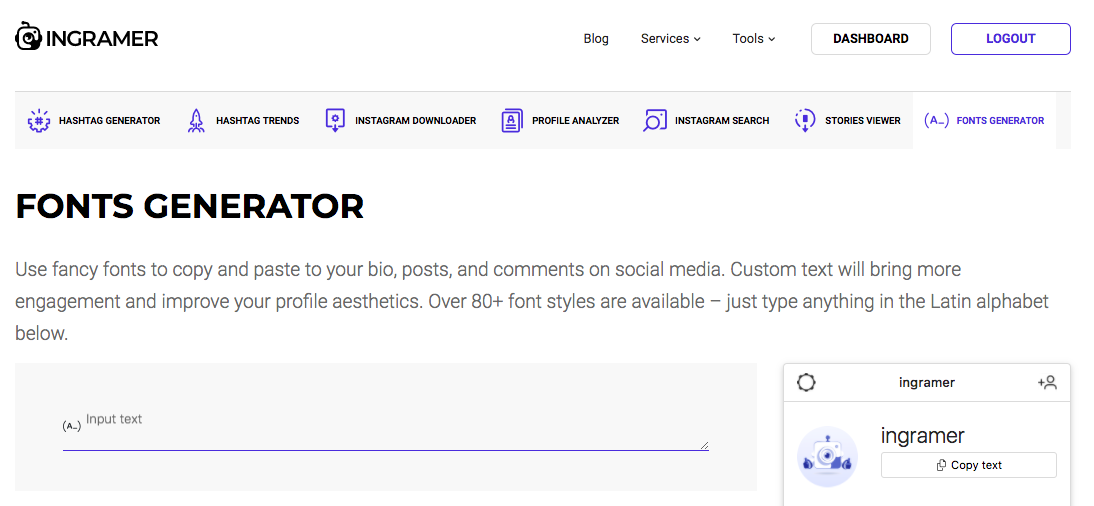This screenshot has height=506, width=1094.
Task: Click the Instagram Search magnifier icon
Action: [x=654, y=120]
